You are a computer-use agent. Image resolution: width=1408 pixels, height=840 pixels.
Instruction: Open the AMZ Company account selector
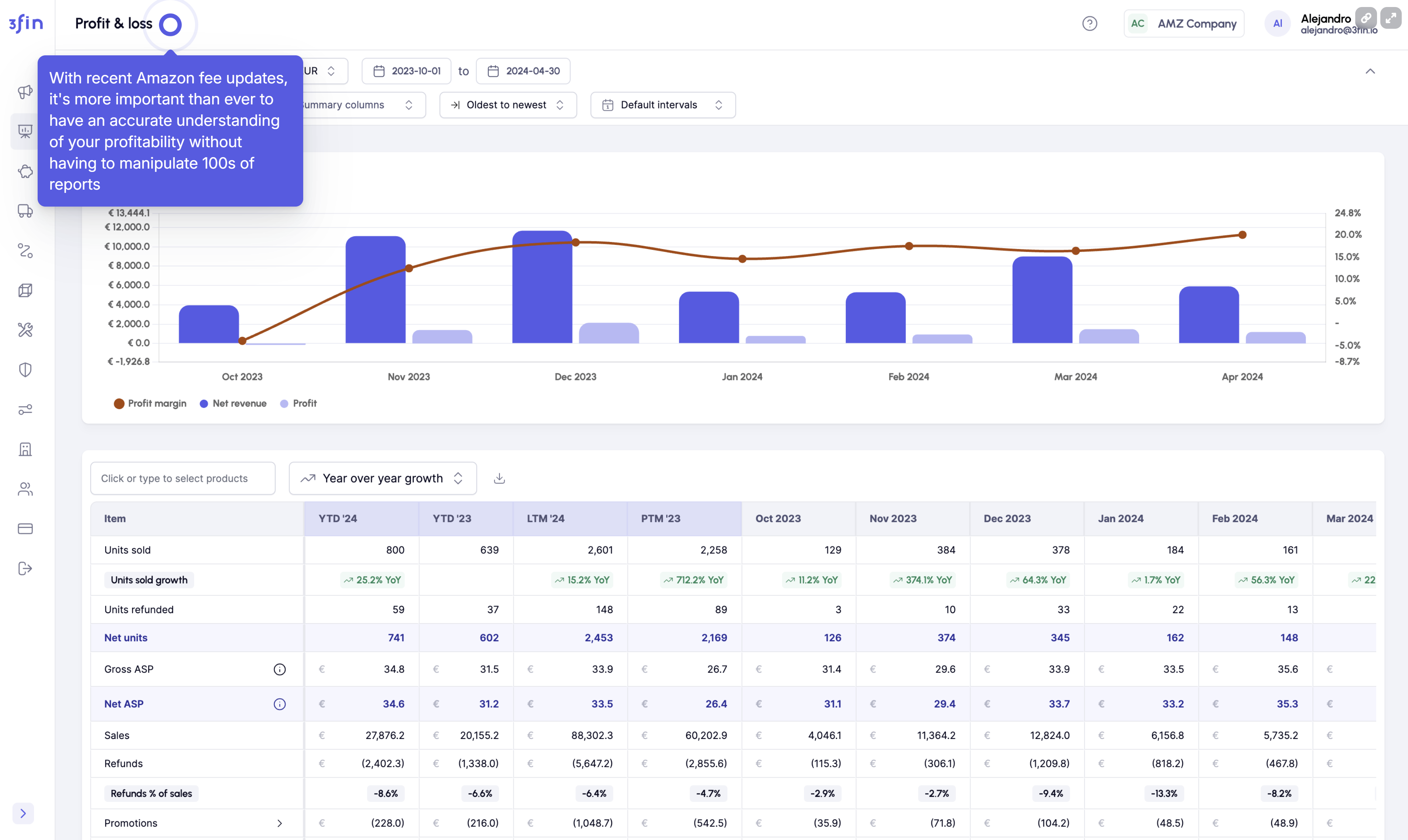click(1184, 24)
